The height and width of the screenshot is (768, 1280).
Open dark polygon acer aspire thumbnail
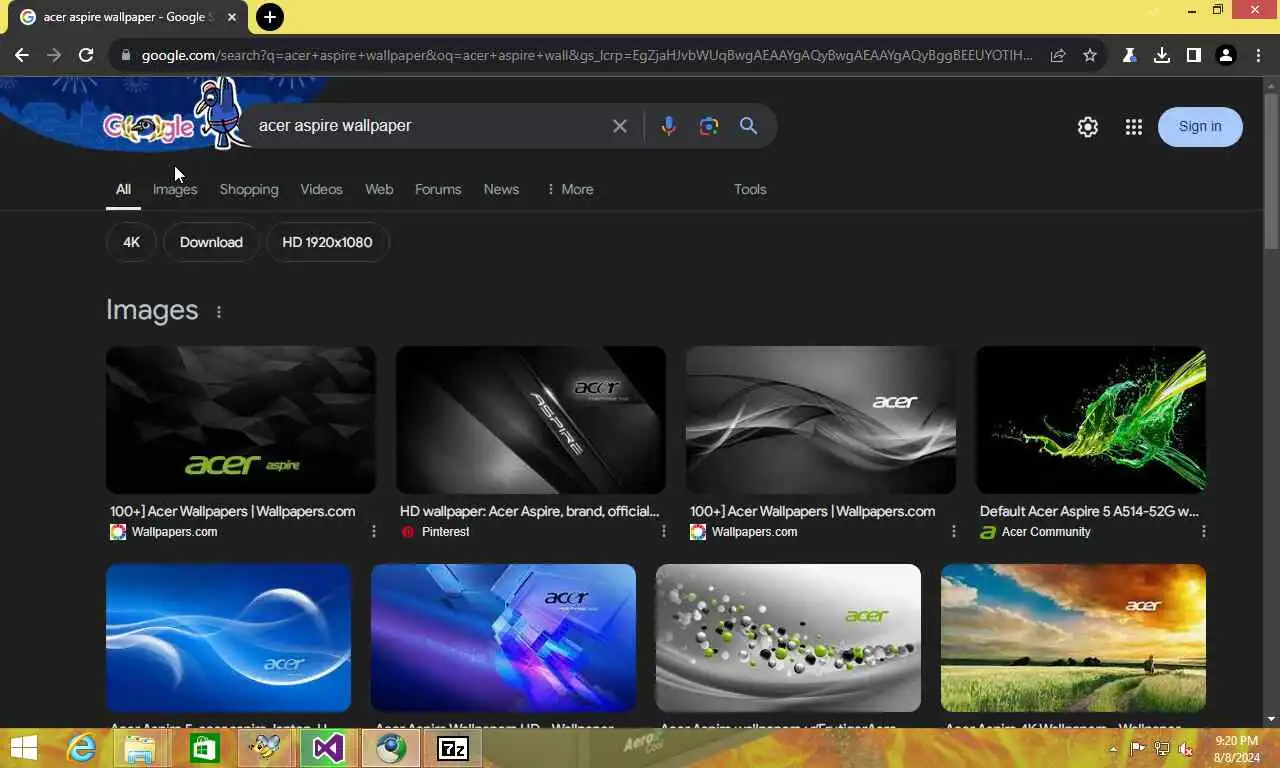coord(241,420)
